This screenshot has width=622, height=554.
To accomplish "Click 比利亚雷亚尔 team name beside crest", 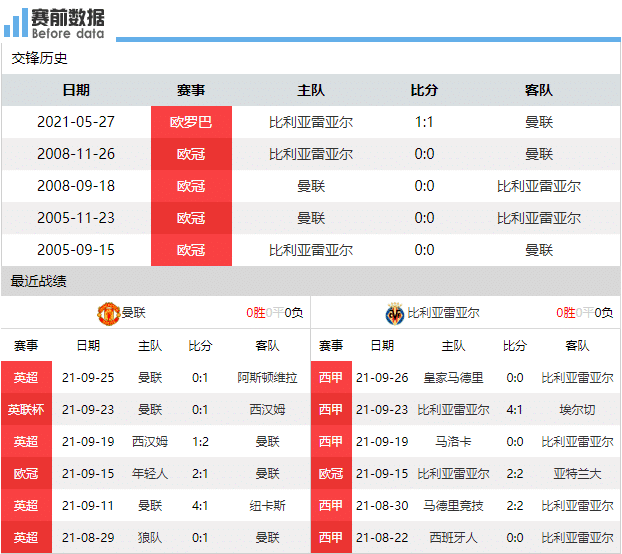I will pos(443,313).
